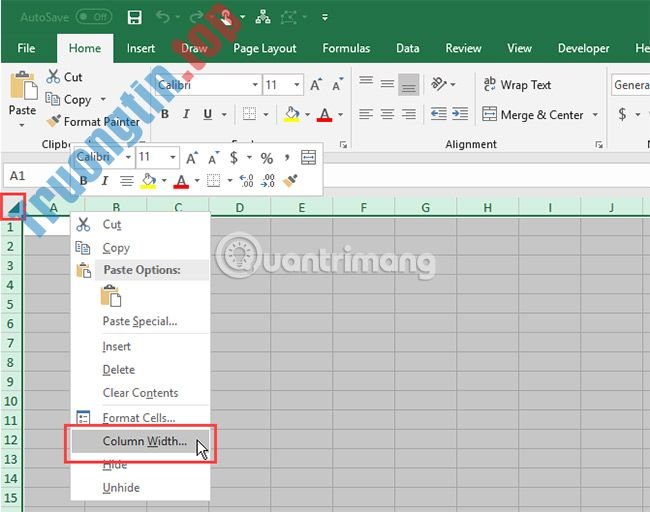Switch to the Insert tab
650x512 pixels.
(x=141, y=48)
